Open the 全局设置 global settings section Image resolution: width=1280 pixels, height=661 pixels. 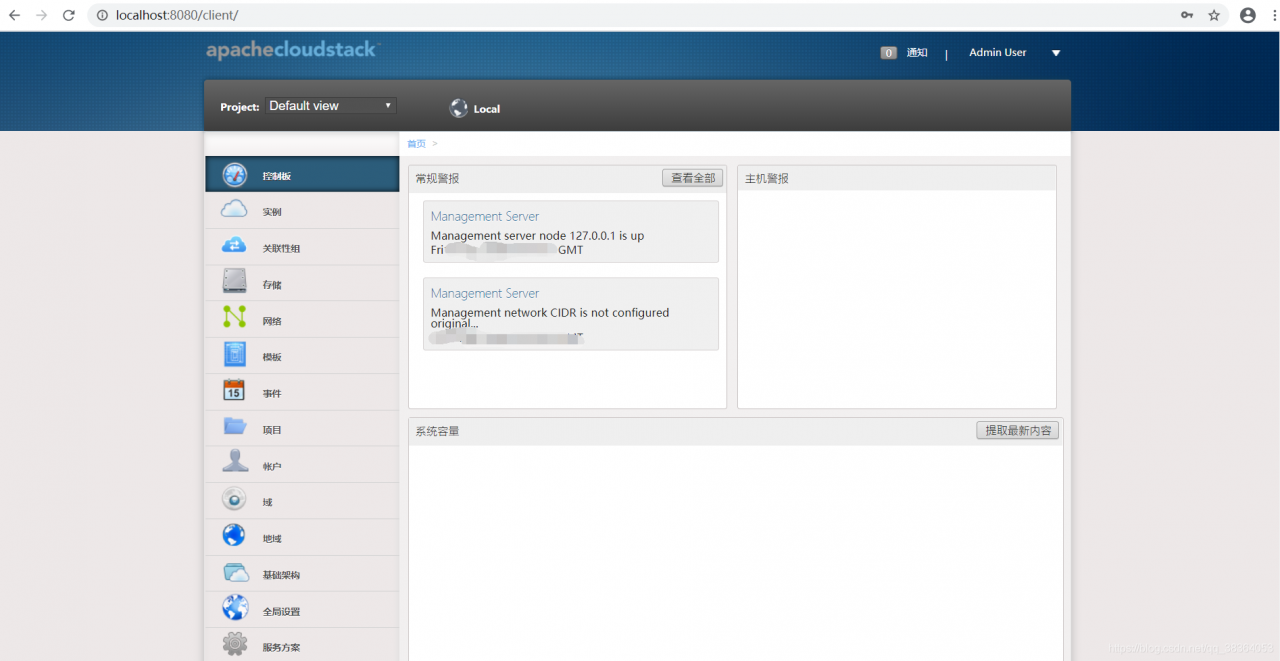[302, 610]
